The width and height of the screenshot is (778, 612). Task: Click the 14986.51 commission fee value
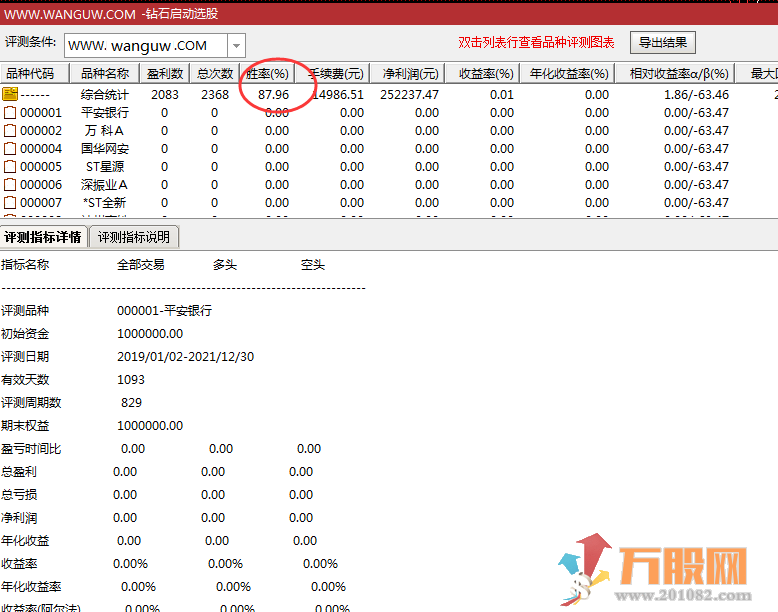pyautogui.click(x=338, y=94)
